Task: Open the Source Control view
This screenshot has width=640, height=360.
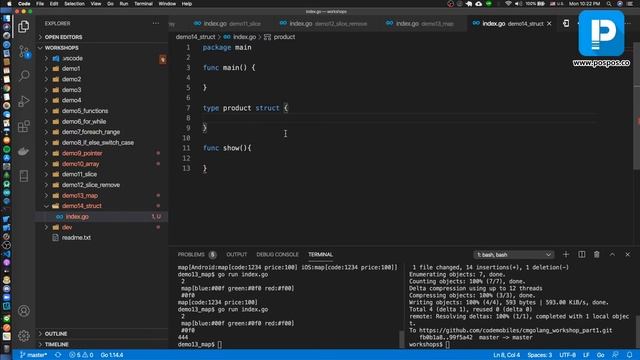Action: [24, 51]
